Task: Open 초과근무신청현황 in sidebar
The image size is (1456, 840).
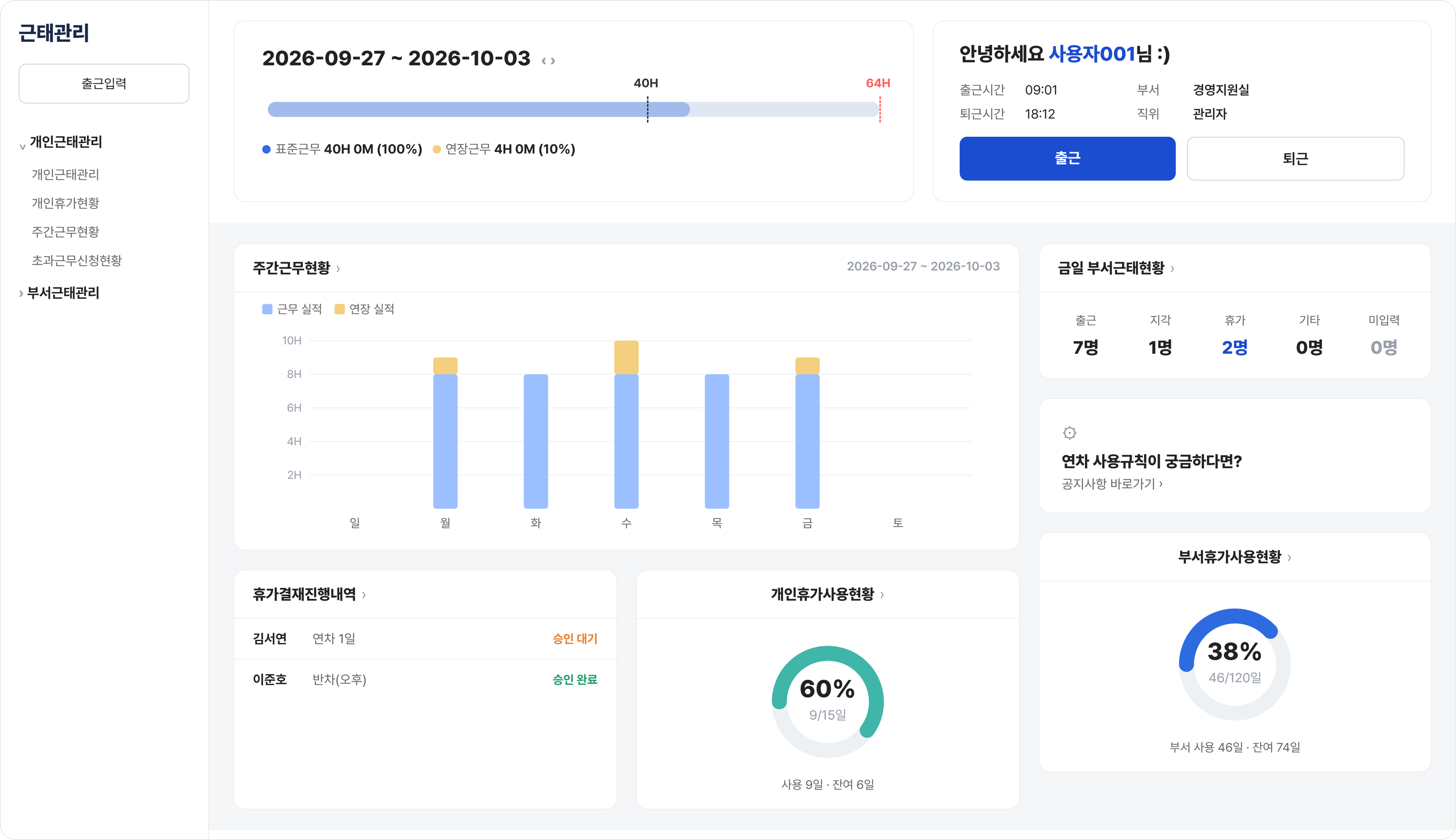Action: point(77,261)
